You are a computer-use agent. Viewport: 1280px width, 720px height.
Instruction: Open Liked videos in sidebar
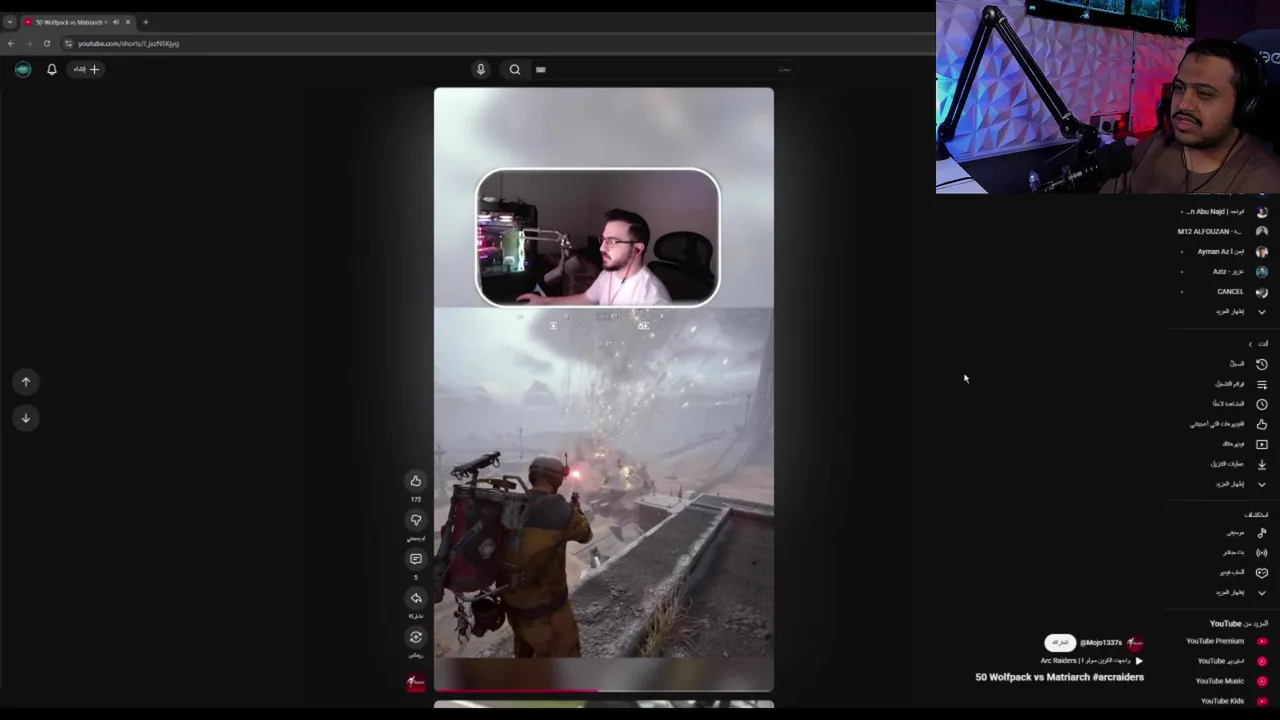pos(1224,424)
